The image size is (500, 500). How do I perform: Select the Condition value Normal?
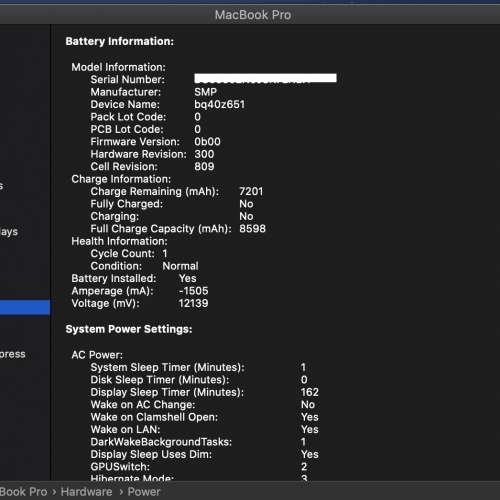tap(180, 266)
